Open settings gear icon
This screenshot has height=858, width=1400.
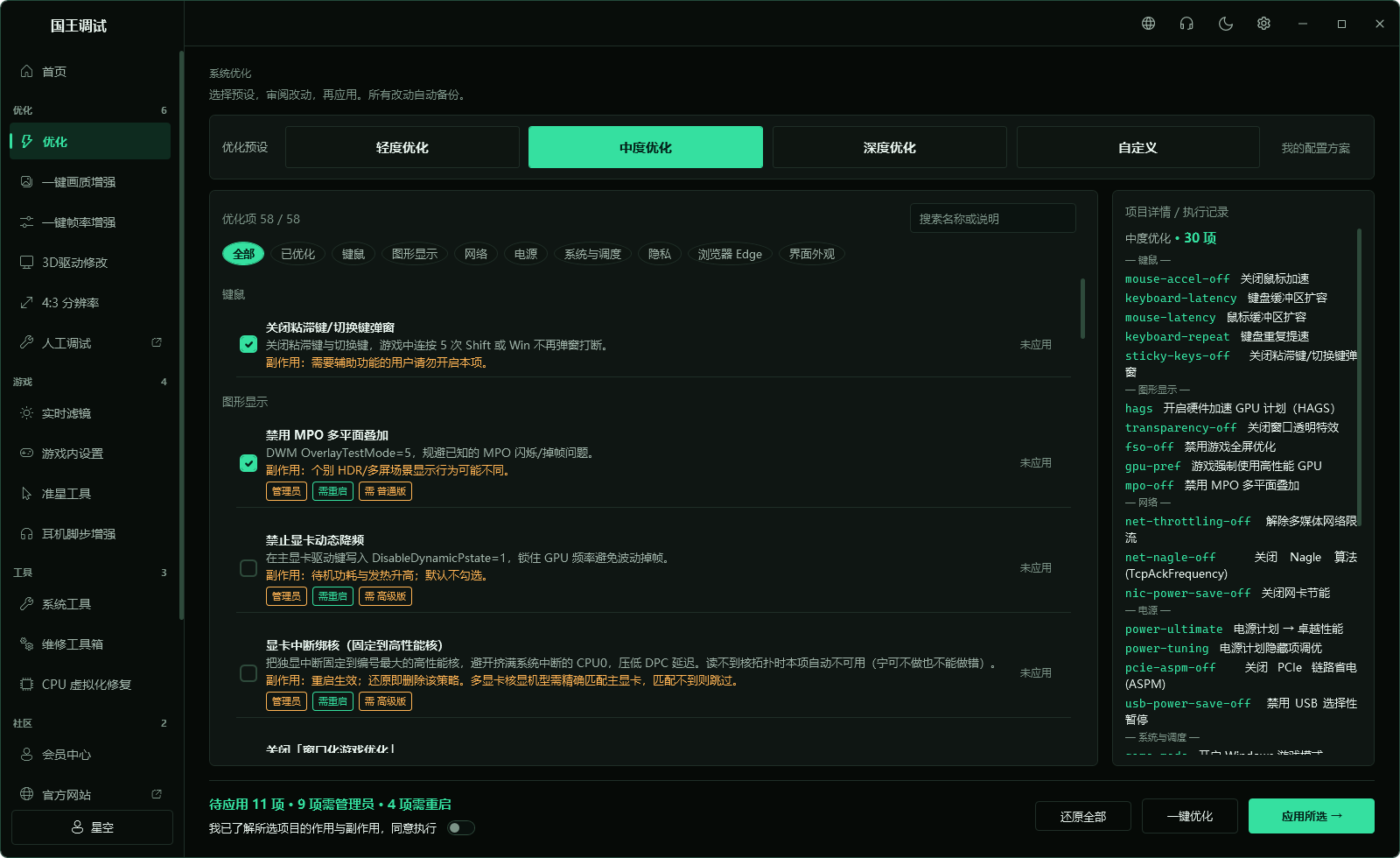[x=1263, y=24]
